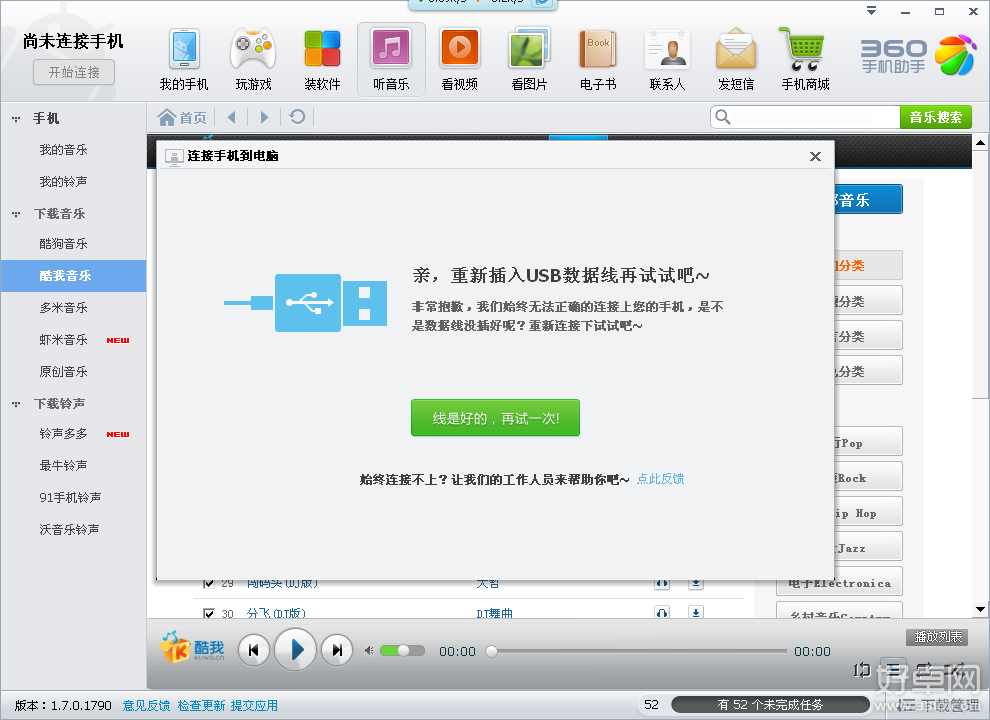Screen dimensions: 990x720
Task: Open DJ舞曲 artist link of song 30
Action: click(494, 613)
